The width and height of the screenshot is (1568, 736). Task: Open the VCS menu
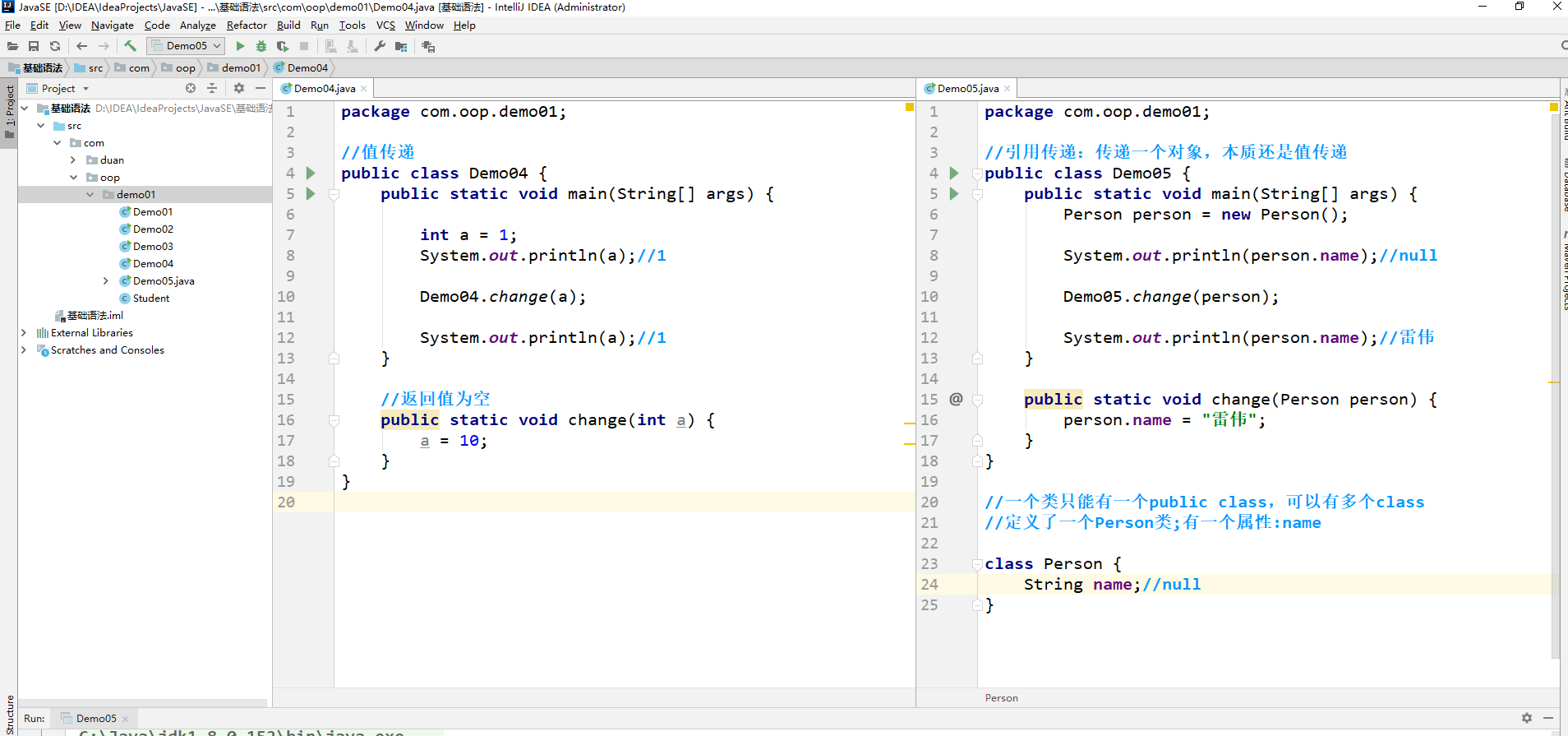[385, 25]
